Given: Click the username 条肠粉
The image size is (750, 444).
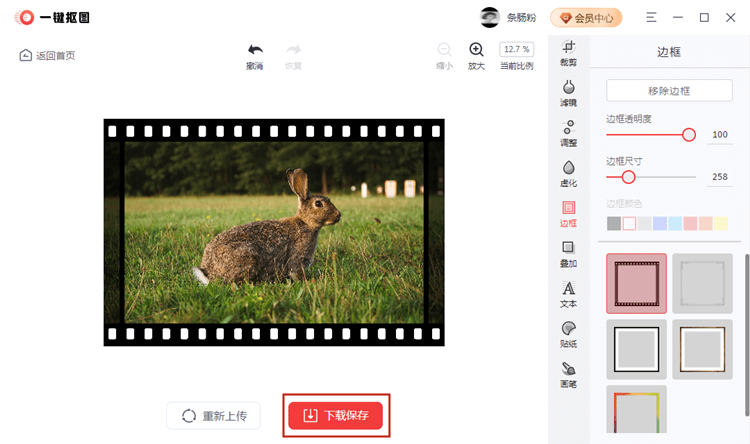Looking at the screenshot, I should [x=522, y=18].
